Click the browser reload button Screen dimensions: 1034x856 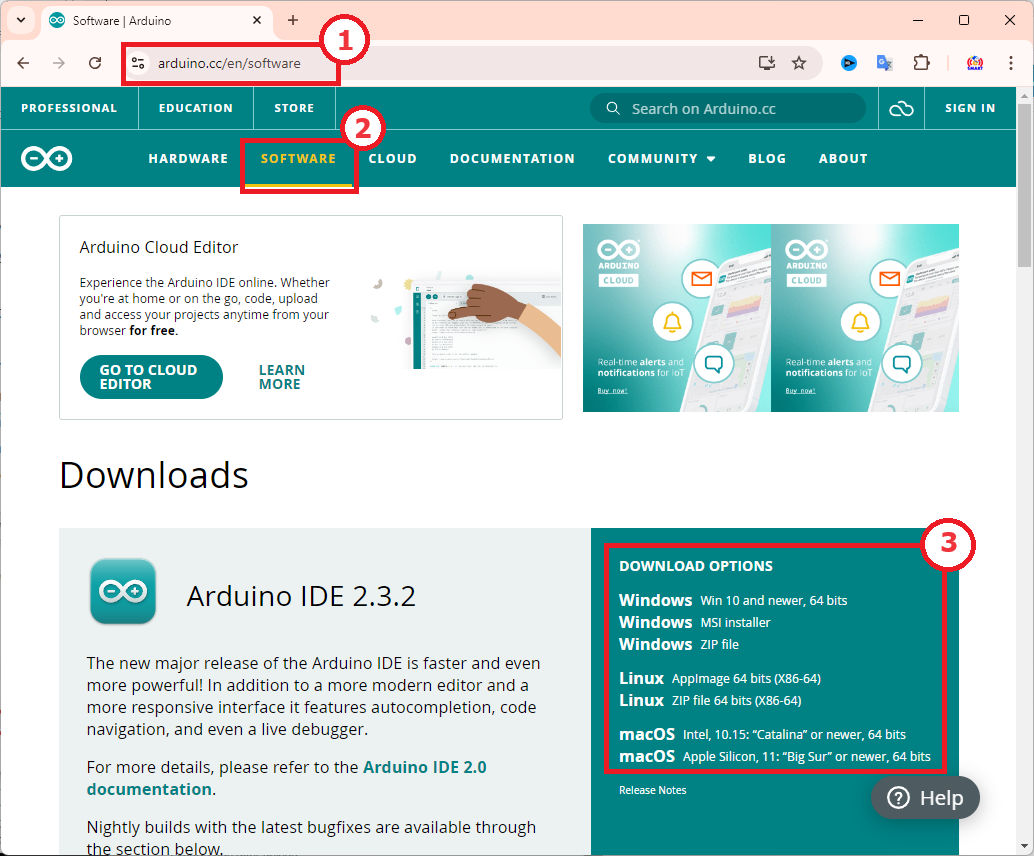click(x=95, y=63)
